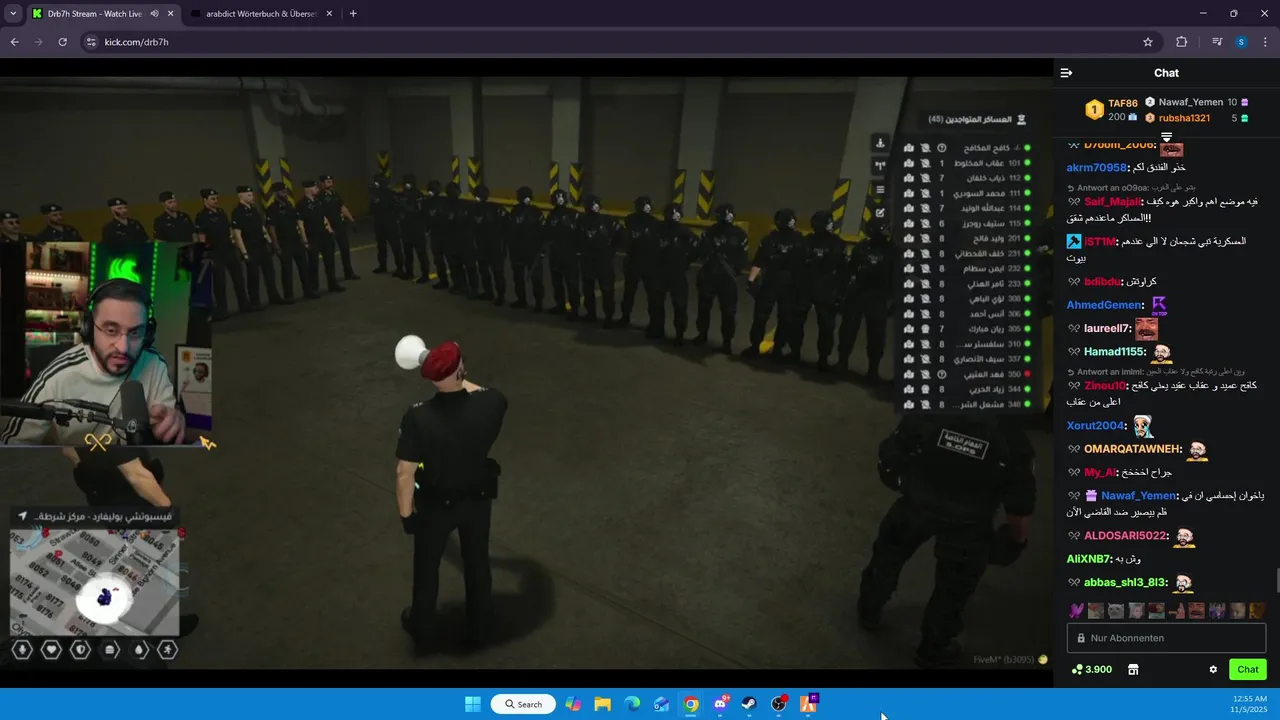The image size is (1280, 720).
Task: Open the media controls icon in Chrome toolbar
Action: click(x=1217, y=42)
